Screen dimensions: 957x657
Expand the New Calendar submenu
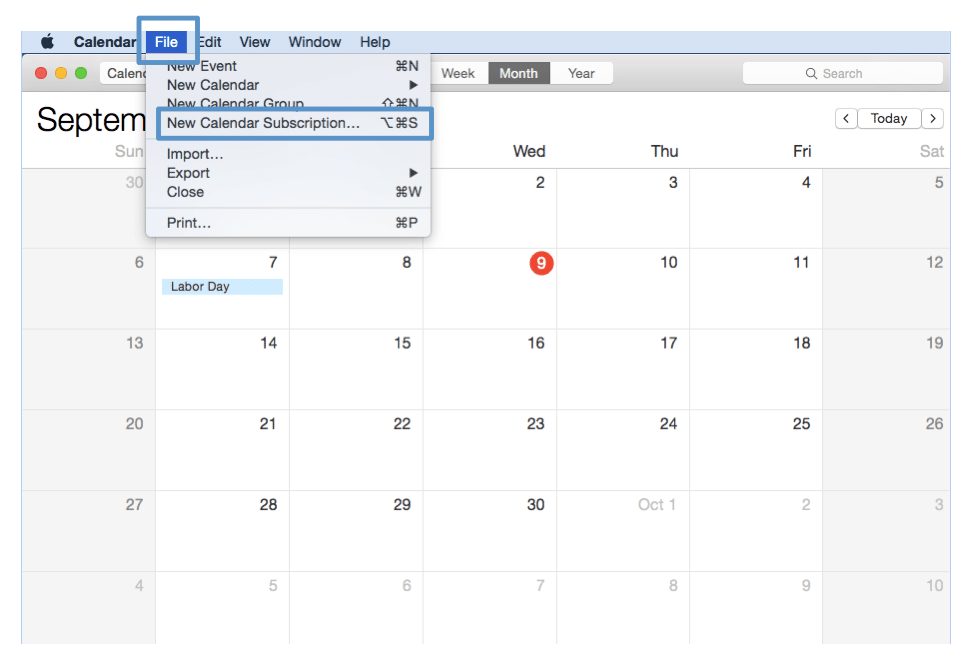click(x=290, y=85)
